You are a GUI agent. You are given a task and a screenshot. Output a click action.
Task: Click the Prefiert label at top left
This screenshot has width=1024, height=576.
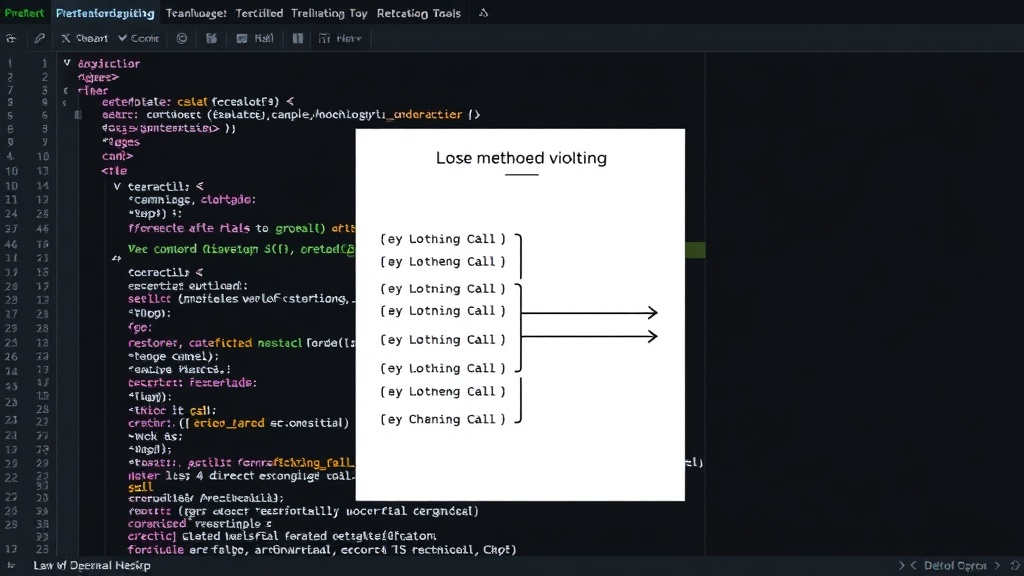click(24, 13)
